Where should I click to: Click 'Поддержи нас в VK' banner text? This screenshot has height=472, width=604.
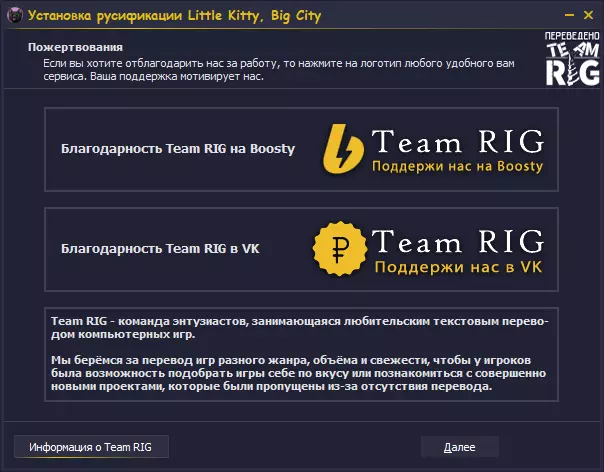[458, 267]
